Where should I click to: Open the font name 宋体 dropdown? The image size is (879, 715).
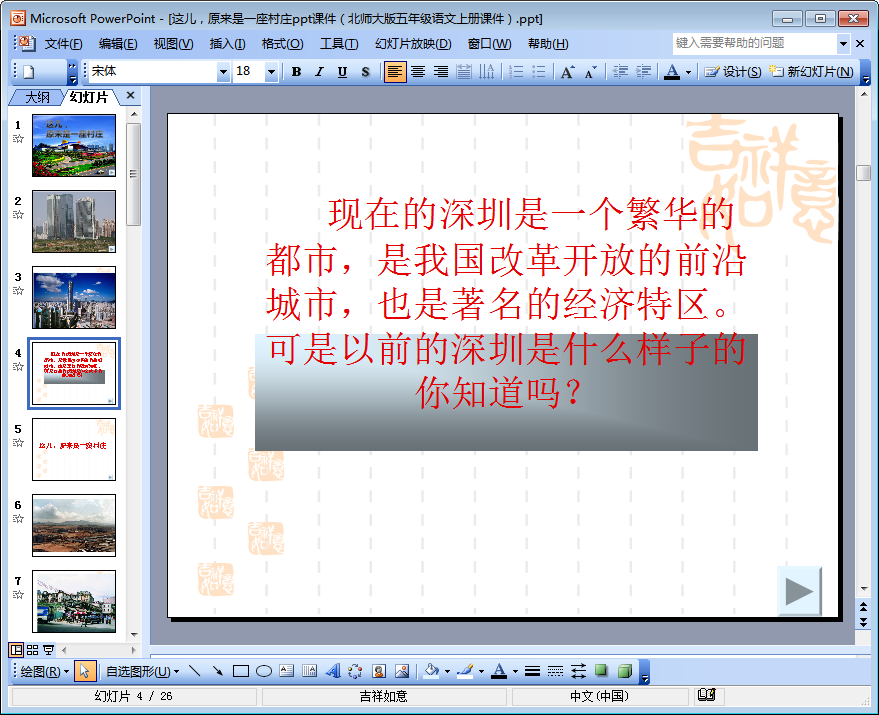(223, 72)
